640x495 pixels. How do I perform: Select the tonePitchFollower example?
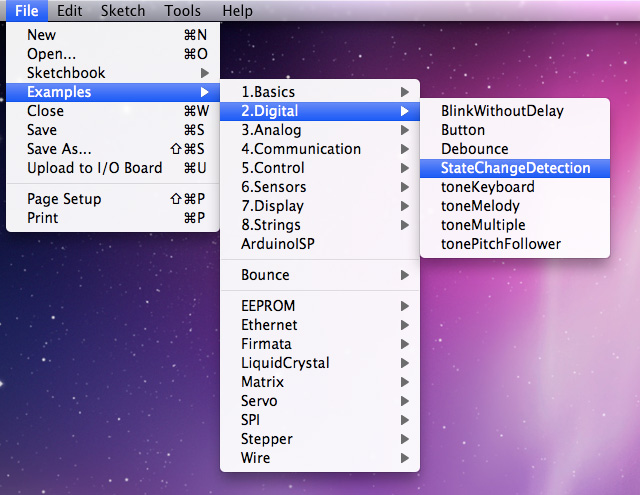tap(501, 244)
